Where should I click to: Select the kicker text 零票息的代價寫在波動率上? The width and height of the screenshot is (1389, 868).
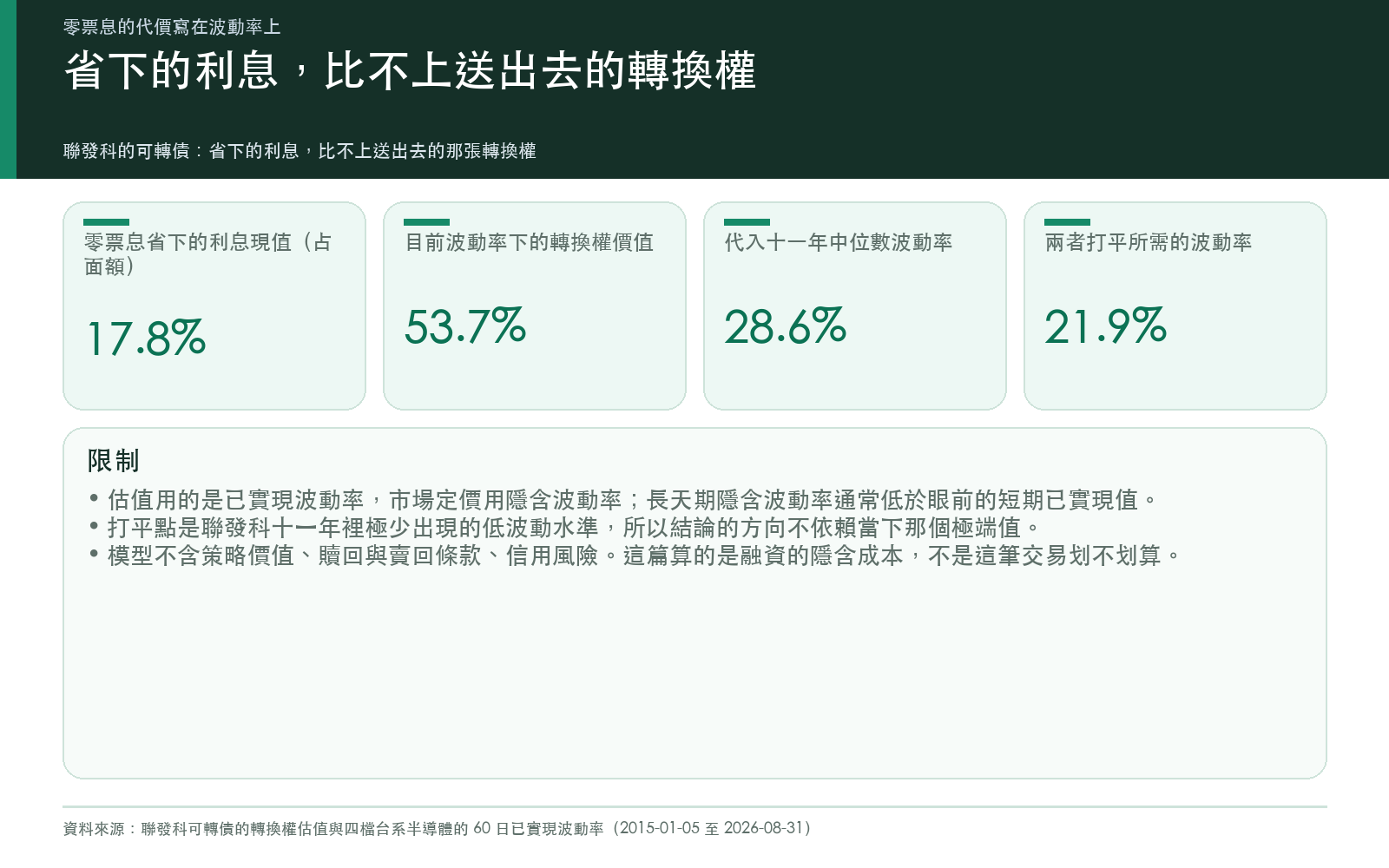(172, 27)
